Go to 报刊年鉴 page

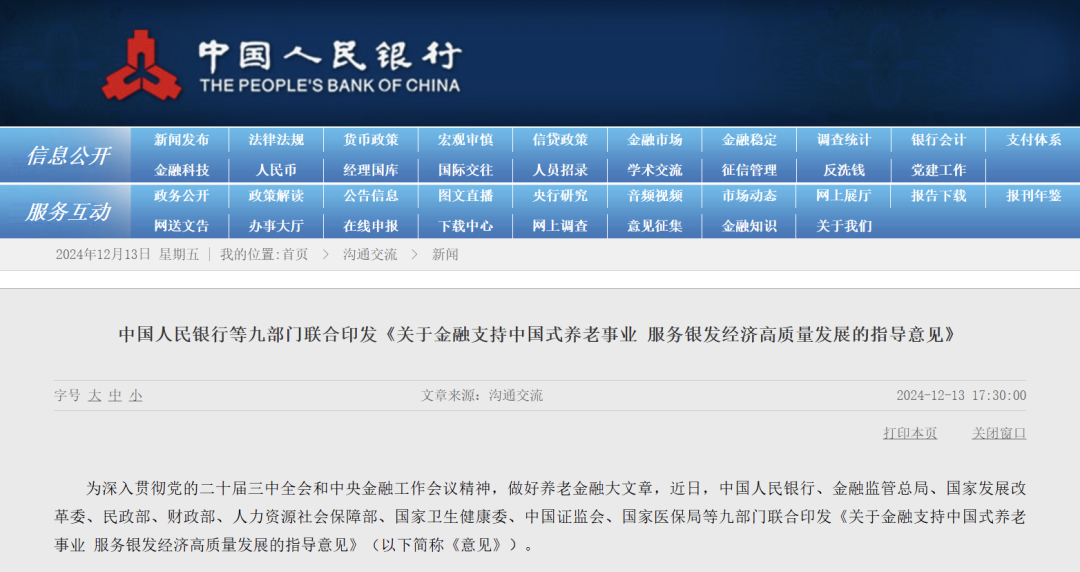click(1033, 196)
